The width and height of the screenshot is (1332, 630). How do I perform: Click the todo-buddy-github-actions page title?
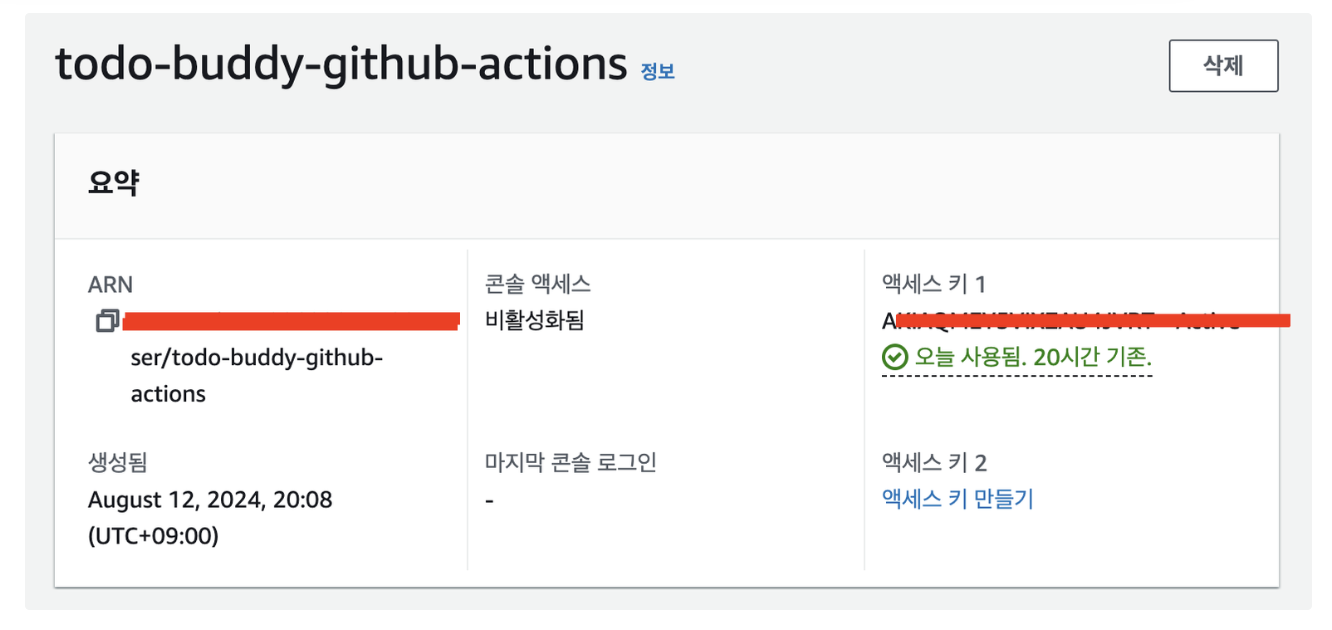340,64
